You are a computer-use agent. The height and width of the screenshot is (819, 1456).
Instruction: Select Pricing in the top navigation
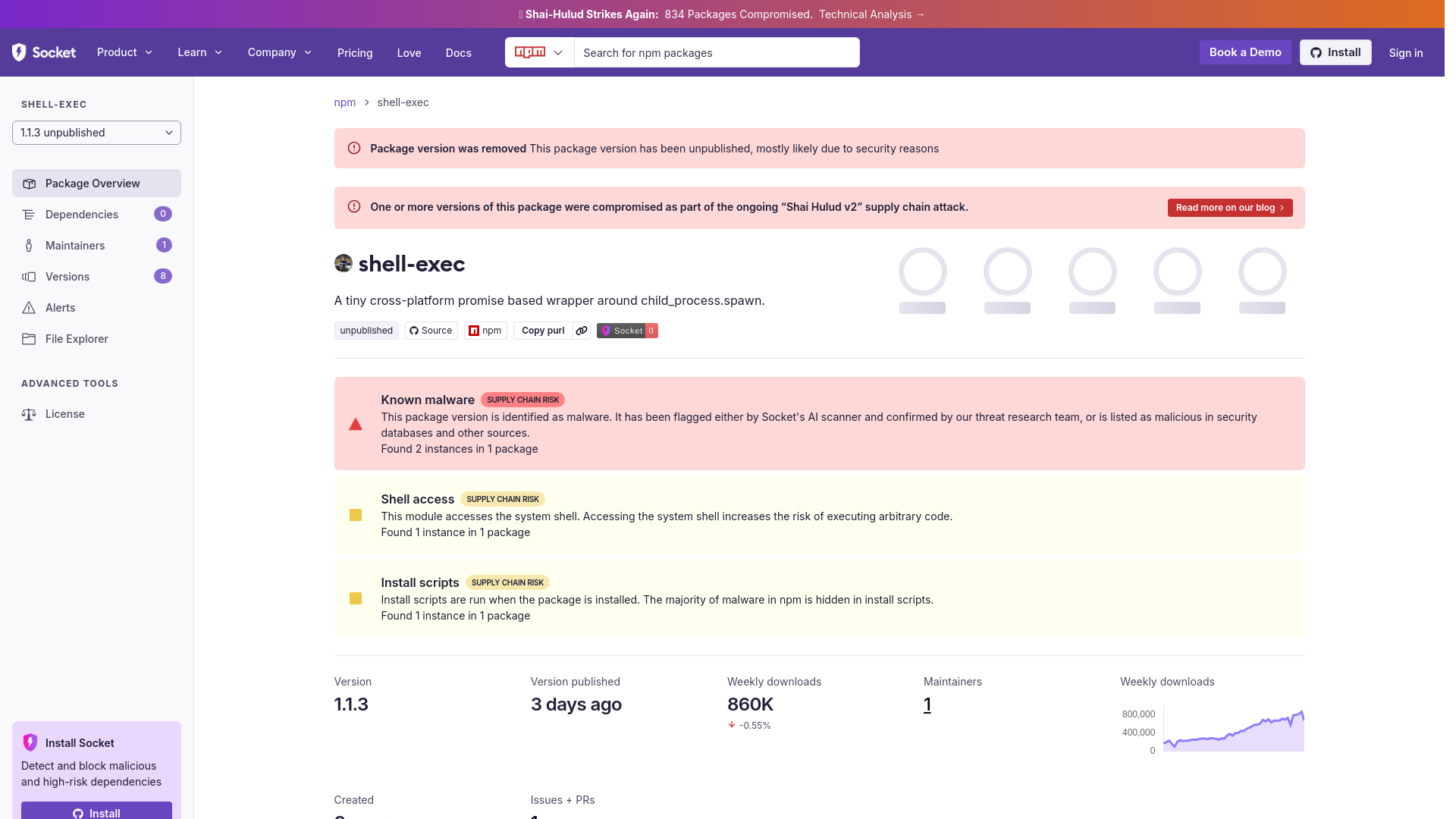coord(355,52)
